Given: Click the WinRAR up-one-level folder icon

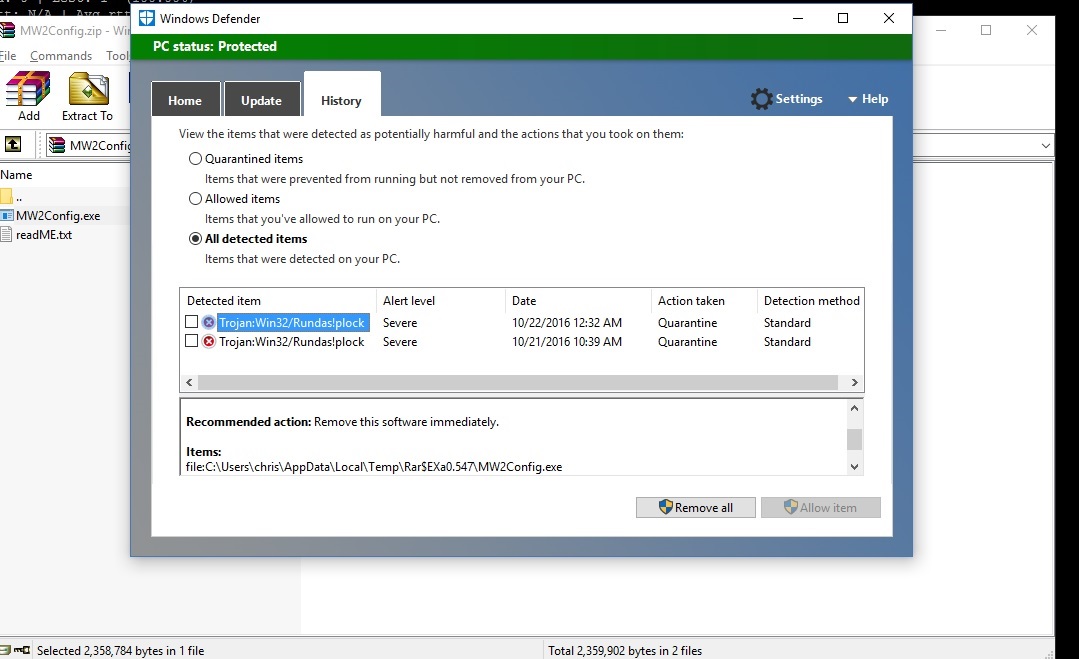Looking at the screenshot, I should (13, 145).
